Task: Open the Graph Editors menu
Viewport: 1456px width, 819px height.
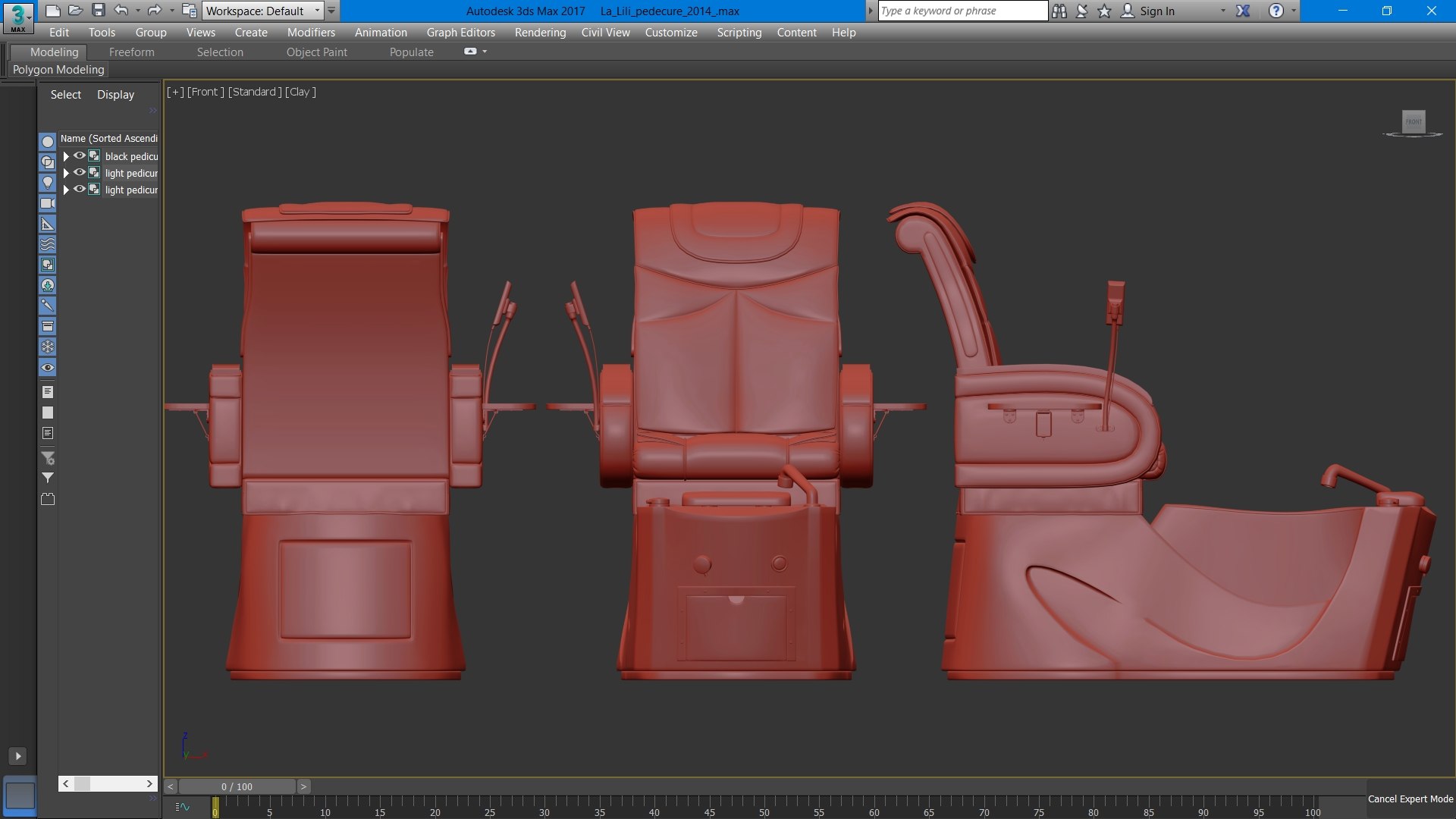Action: pos(460,32)
